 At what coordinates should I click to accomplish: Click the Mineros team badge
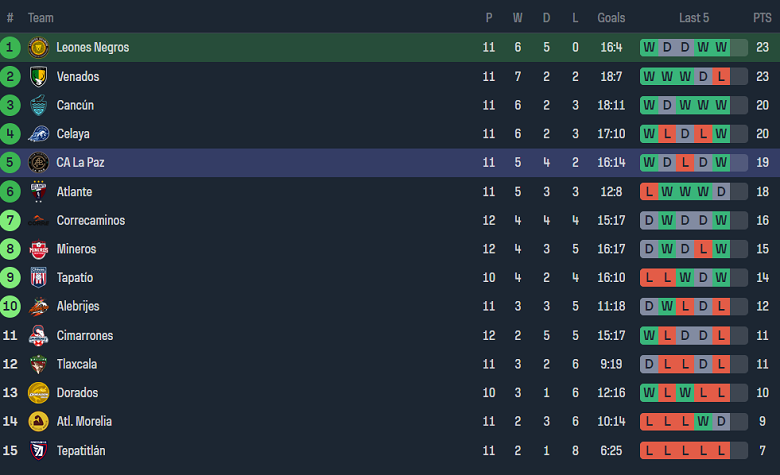point(39,249)
